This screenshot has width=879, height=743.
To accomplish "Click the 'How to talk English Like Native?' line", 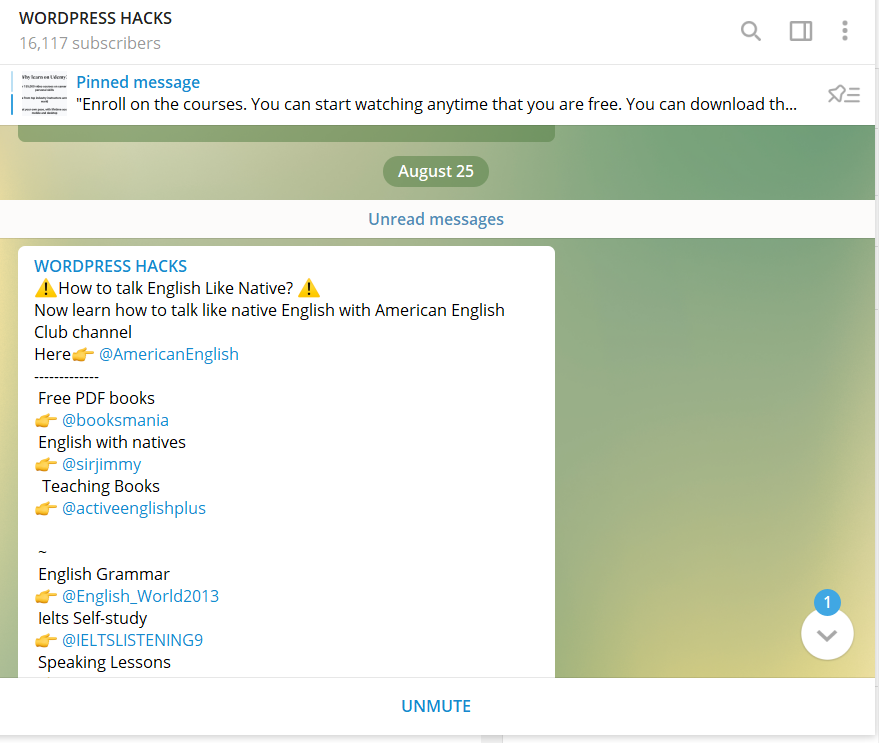I will tap(176, 288).
